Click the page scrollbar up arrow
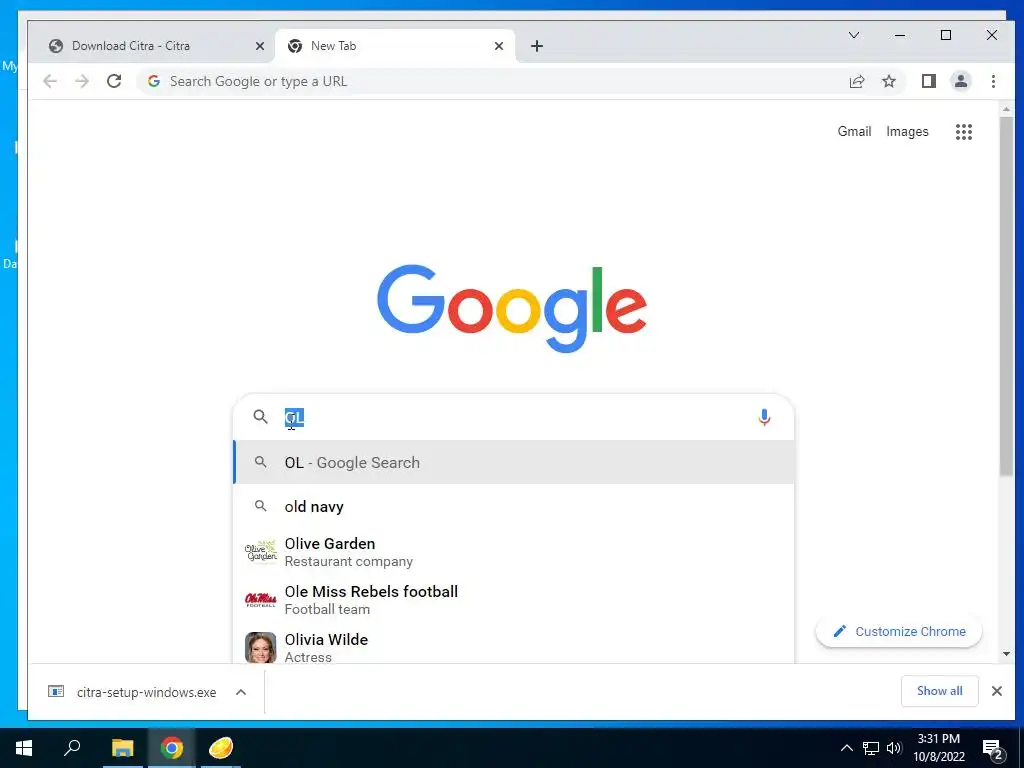Viewport: 1024px width, 768px height. pos(1006,110)
